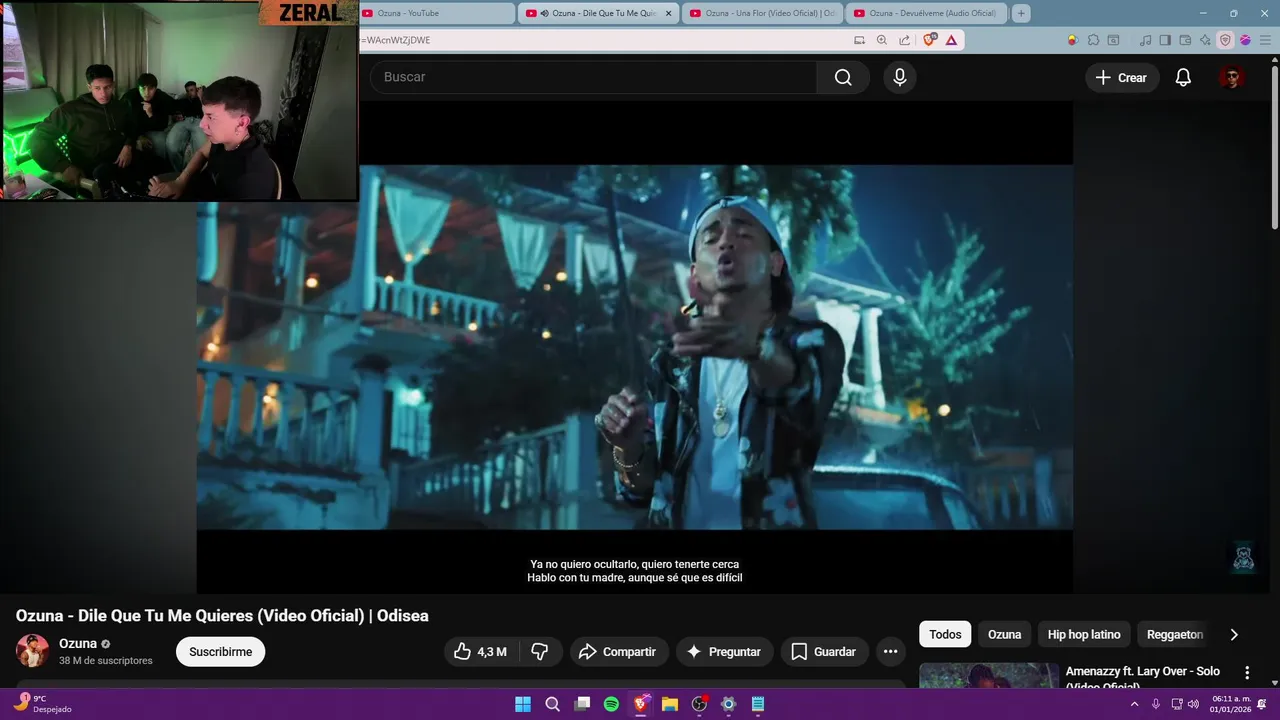Viewport: 1280px width, 720px height.
Task: Focus the Buscar search field
Action: point(594,77)
